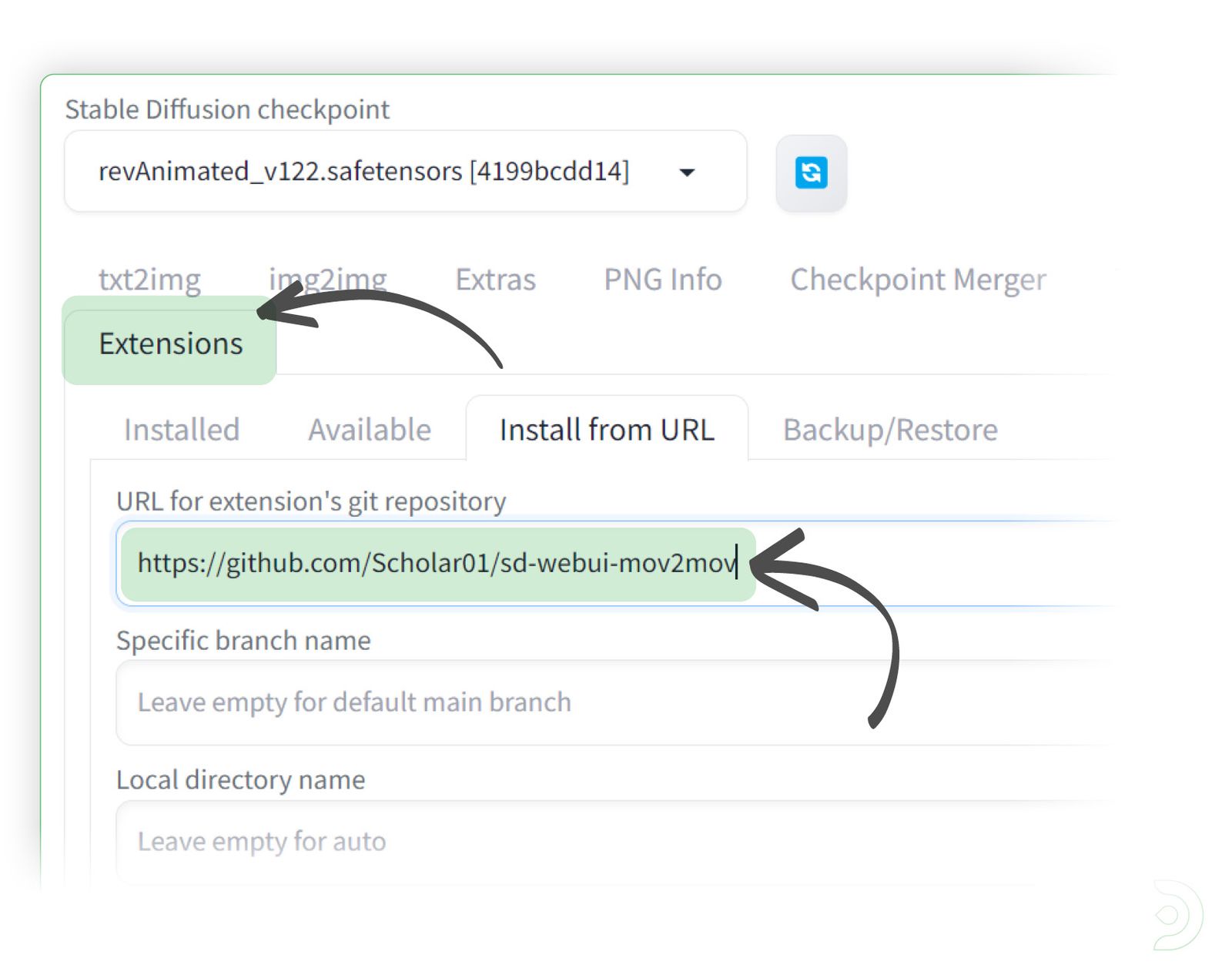Switch to the img2img tab
1232x975 pixels.
(327, 279)
